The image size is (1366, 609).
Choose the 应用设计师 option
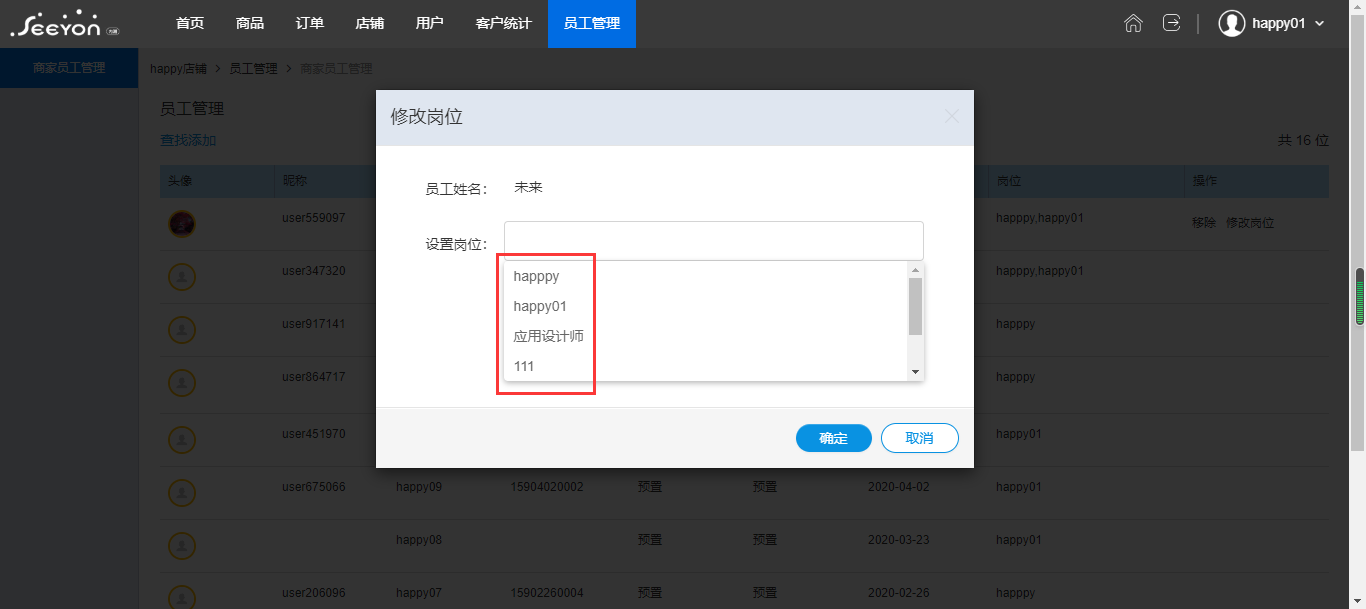pos(705,336)
